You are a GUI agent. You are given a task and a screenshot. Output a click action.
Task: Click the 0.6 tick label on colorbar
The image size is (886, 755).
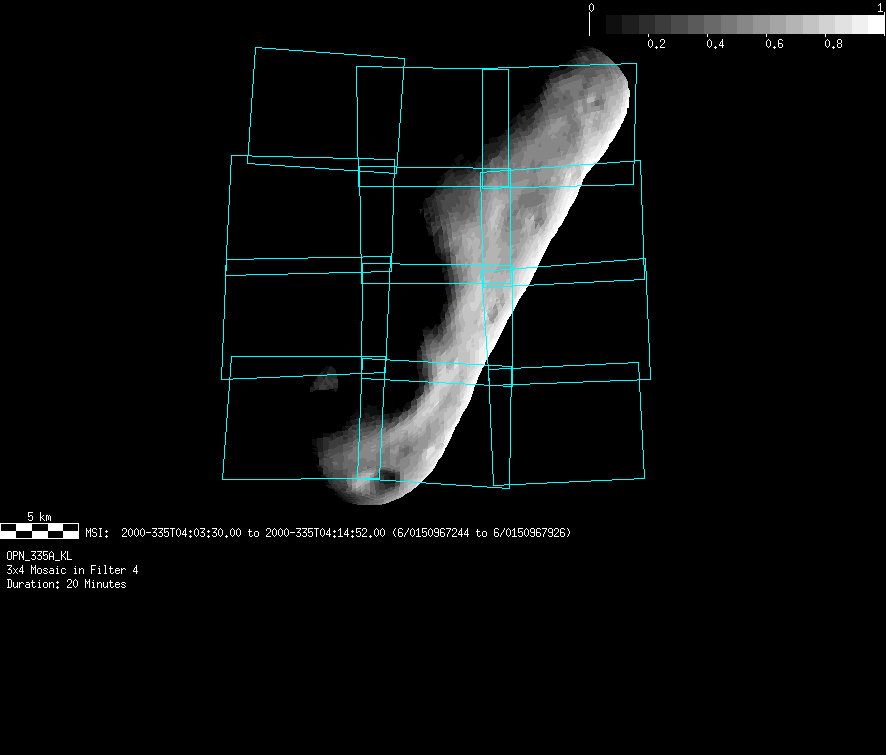pos(774,45)
